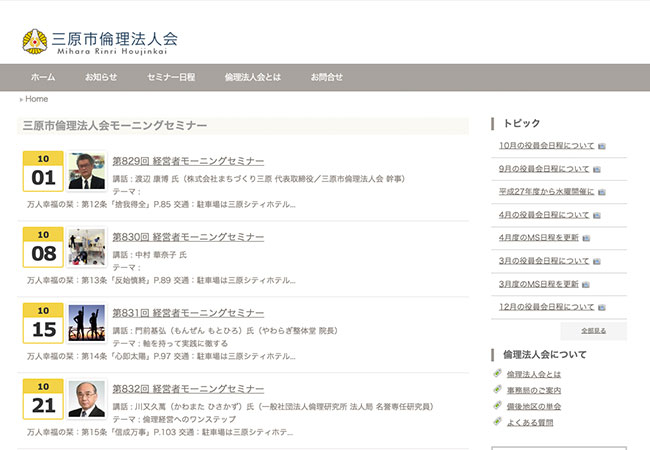Screen dimensions: 650x450
Task: Click pencil icon beside 倫理法人会とは
Action: point(498,373)
